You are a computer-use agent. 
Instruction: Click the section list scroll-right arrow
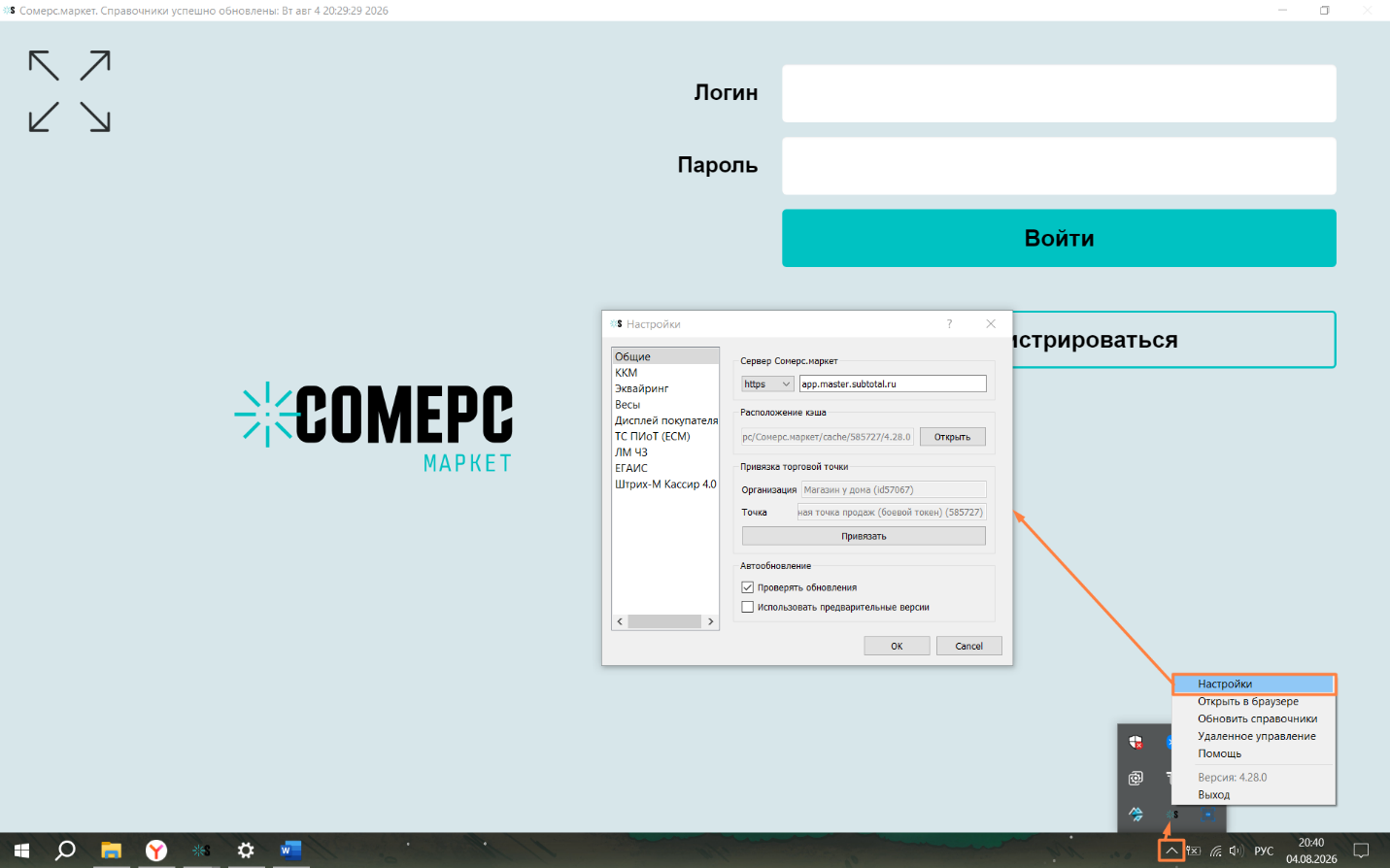pos(710,621)
